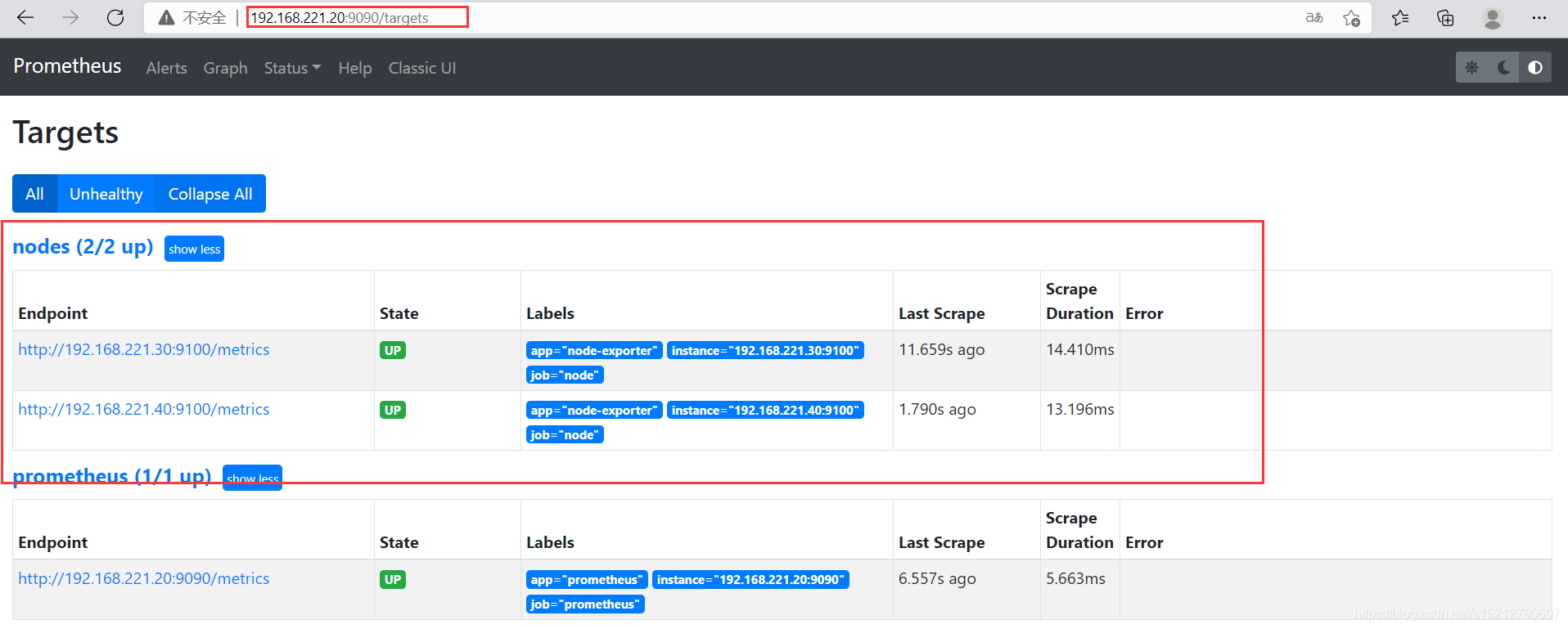1568x629 pixels.
Task: Click the UP badge for 192.168.221.20
Action: coord(393,579)
